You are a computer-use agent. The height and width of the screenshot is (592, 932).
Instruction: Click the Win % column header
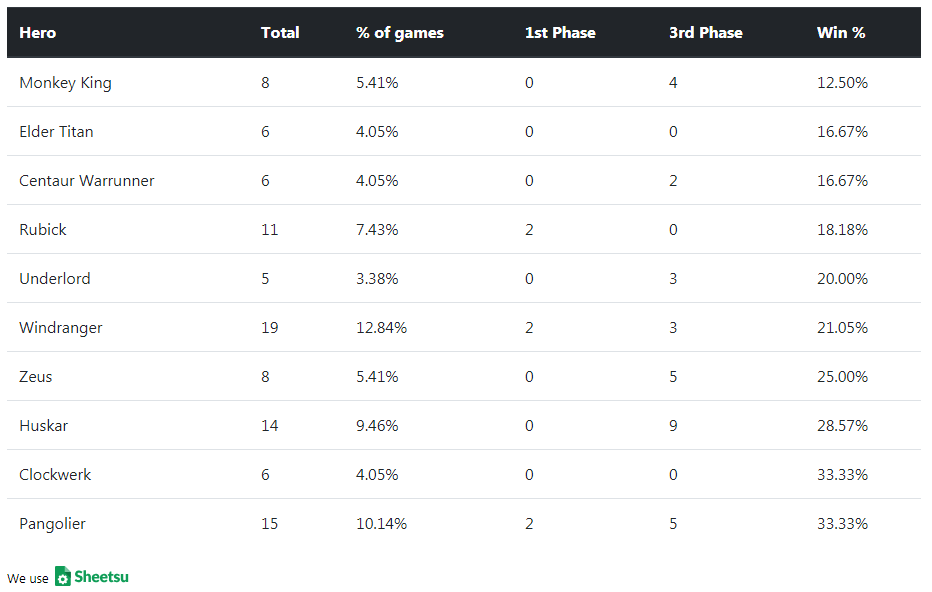click(841, 33)
